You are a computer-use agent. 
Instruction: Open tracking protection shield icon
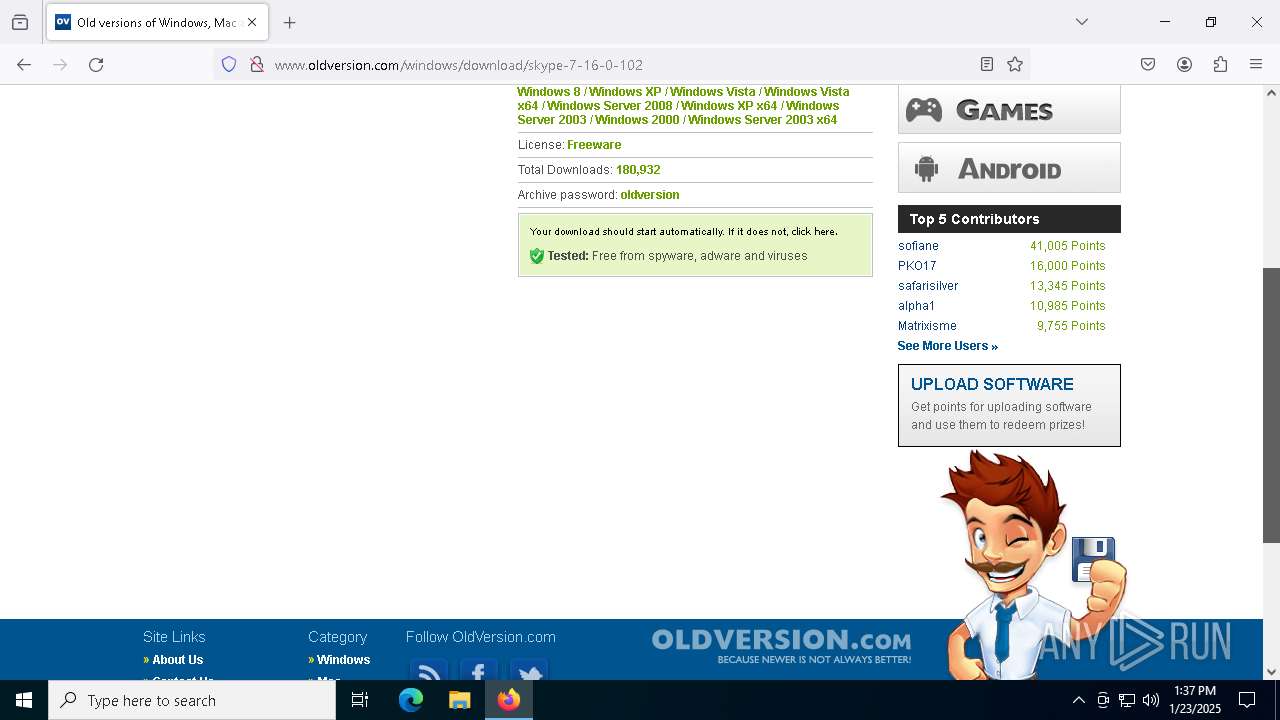229,65
